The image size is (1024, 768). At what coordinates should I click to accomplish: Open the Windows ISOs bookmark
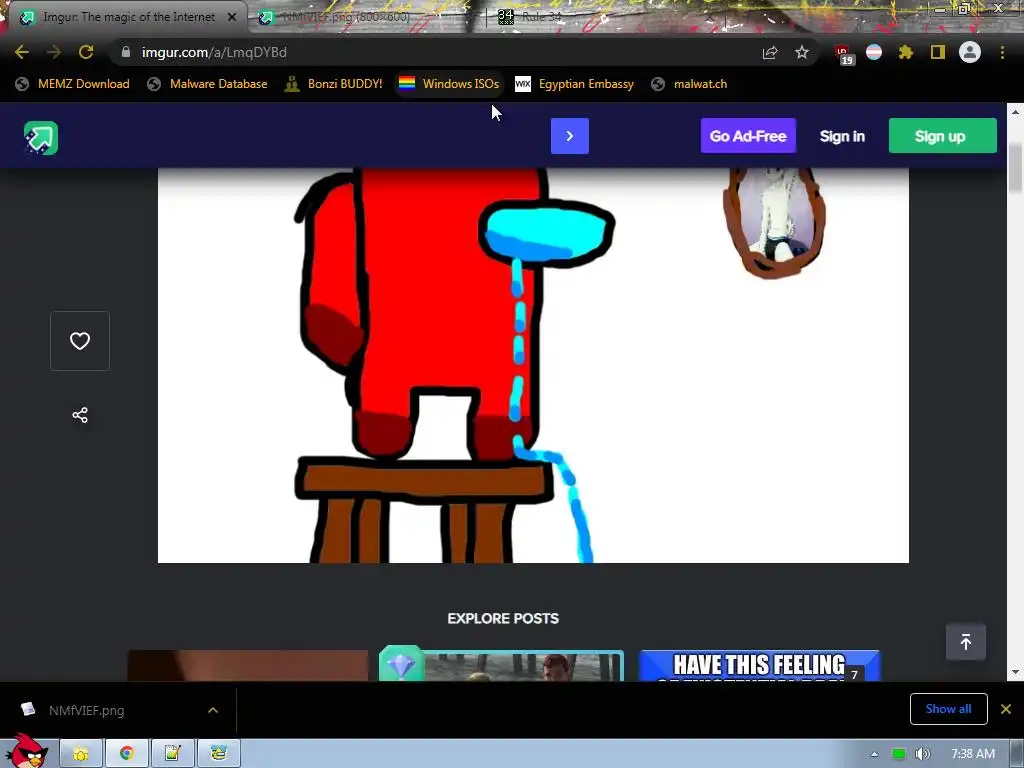tap(449, 84)
